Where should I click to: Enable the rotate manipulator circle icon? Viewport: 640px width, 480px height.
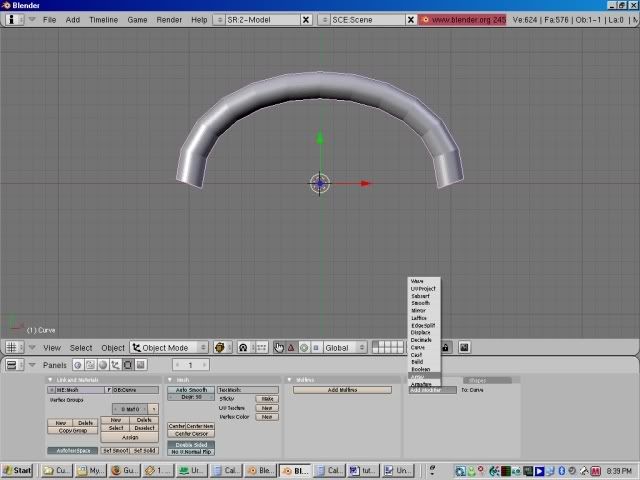pyautogui.click(x=304, y=348)
